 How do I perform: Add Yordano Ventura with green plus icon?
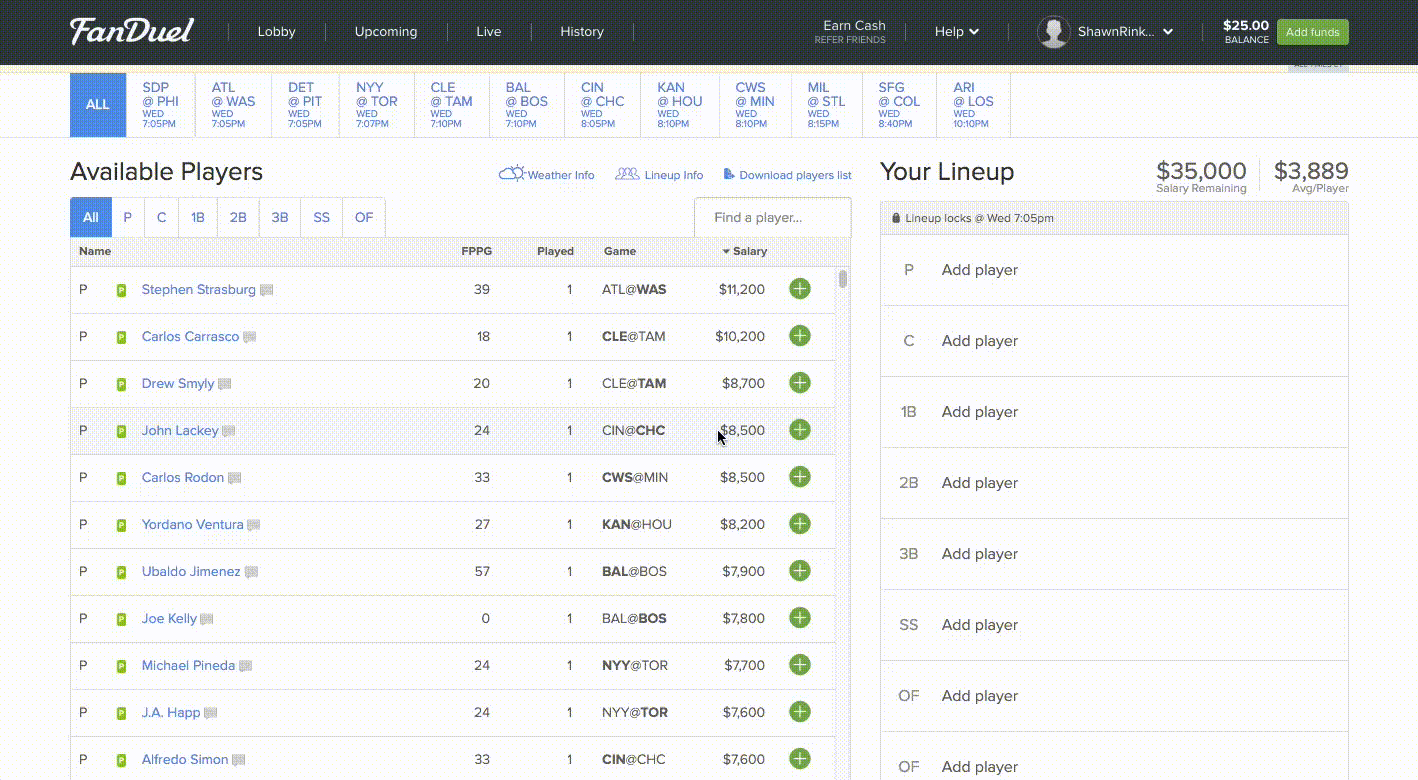tap(800, 524)
